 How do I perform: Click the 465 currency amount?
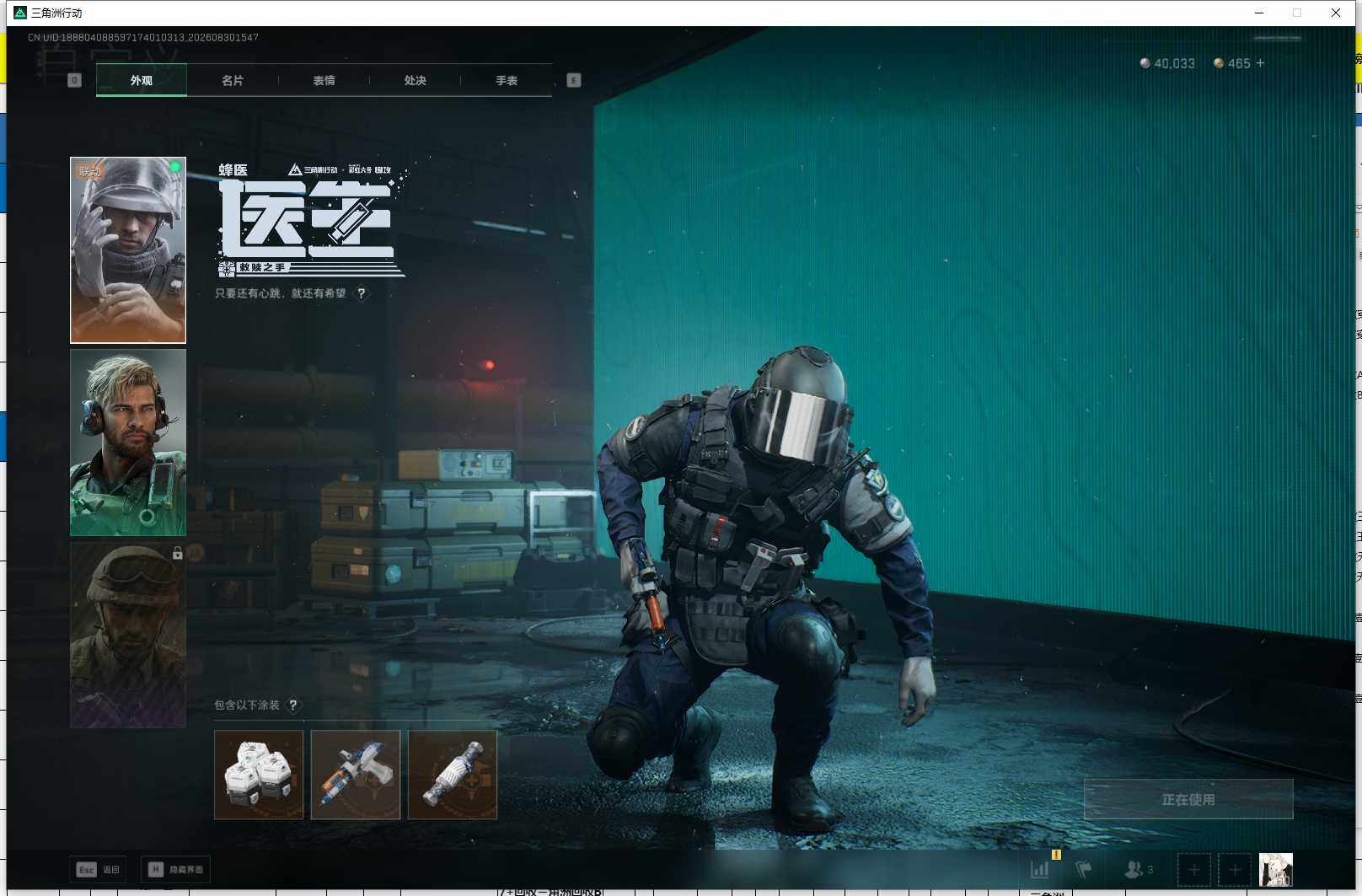click(1239, 63)
